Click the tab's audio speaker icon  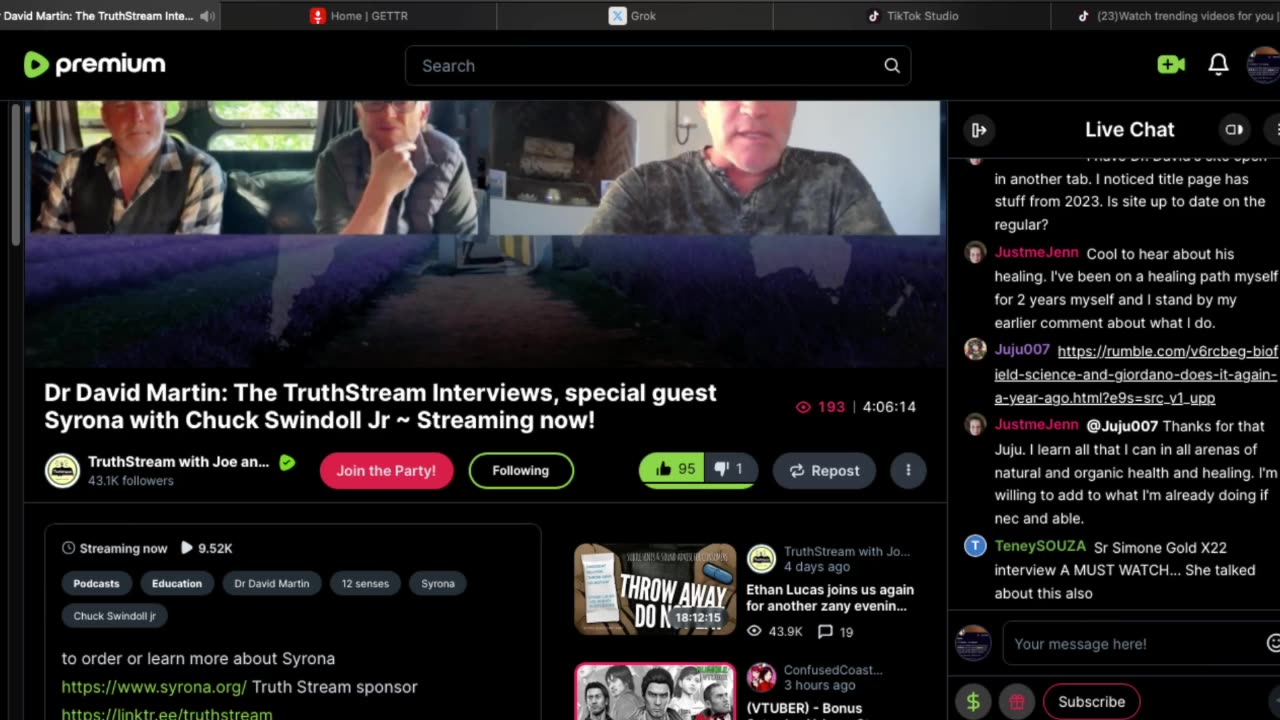[x=207, y=16]
